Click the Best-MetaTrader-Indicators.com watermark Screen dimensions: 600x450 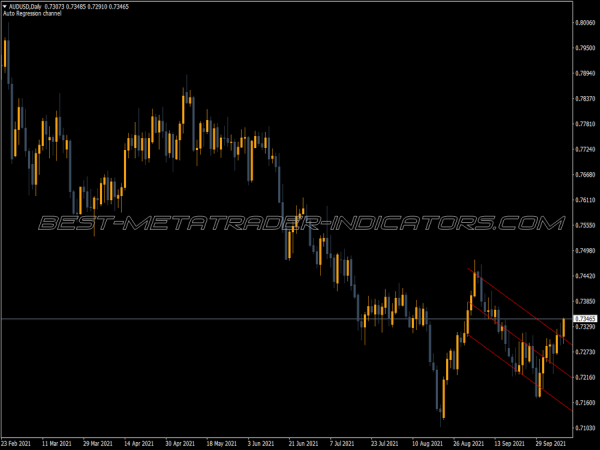click(300, 223)
